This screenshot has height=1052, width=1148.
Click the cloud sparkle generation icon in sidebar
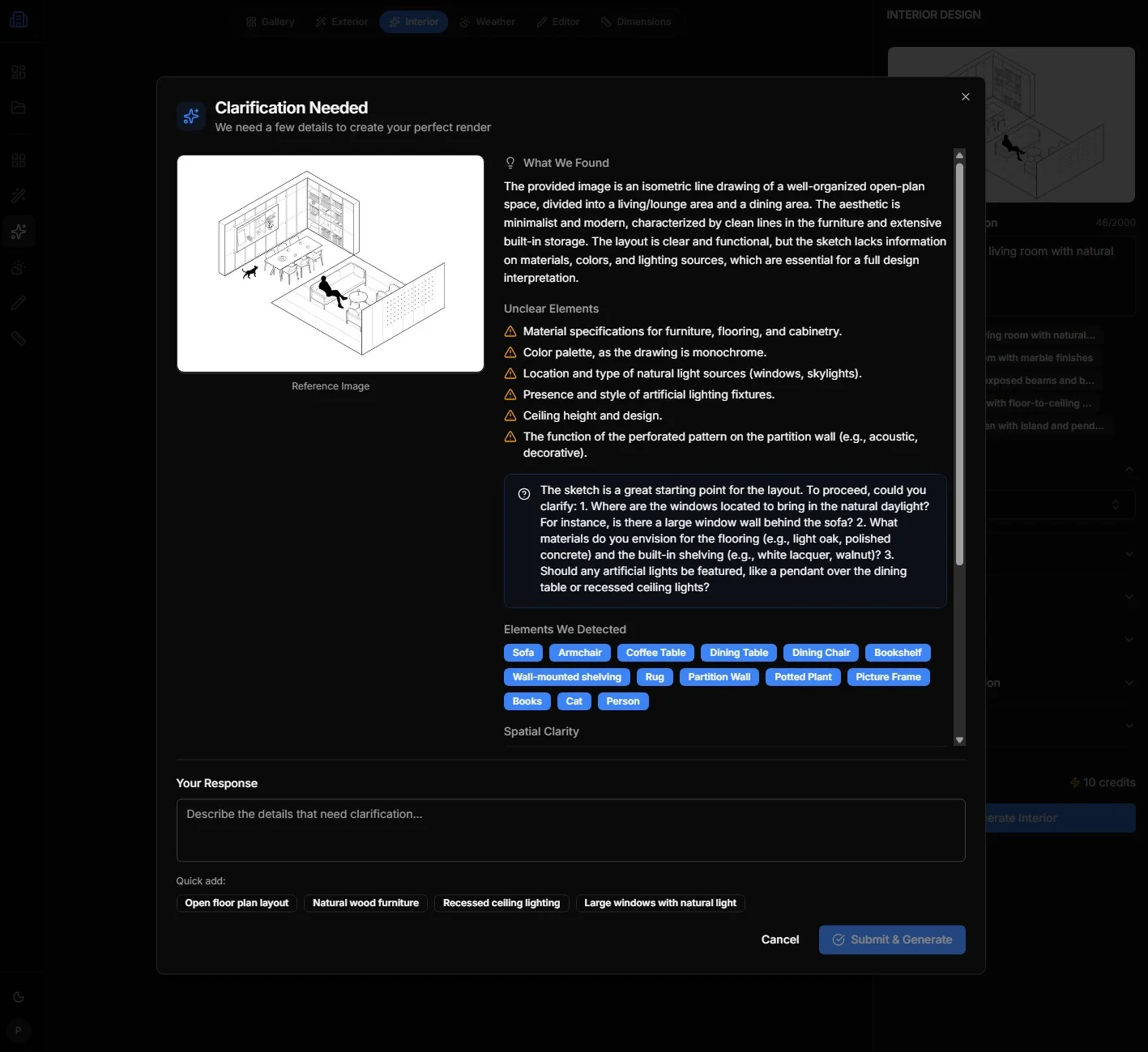click(x=19, y=267)
